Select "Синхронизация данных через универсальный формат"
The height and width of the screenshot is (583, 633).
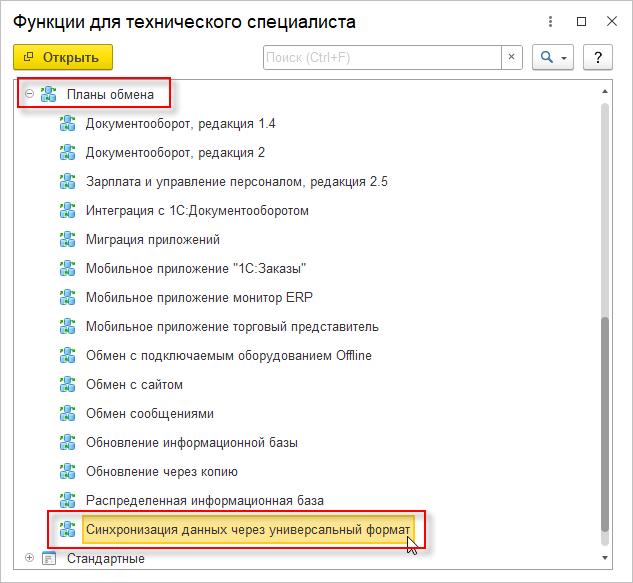point(247,529)
